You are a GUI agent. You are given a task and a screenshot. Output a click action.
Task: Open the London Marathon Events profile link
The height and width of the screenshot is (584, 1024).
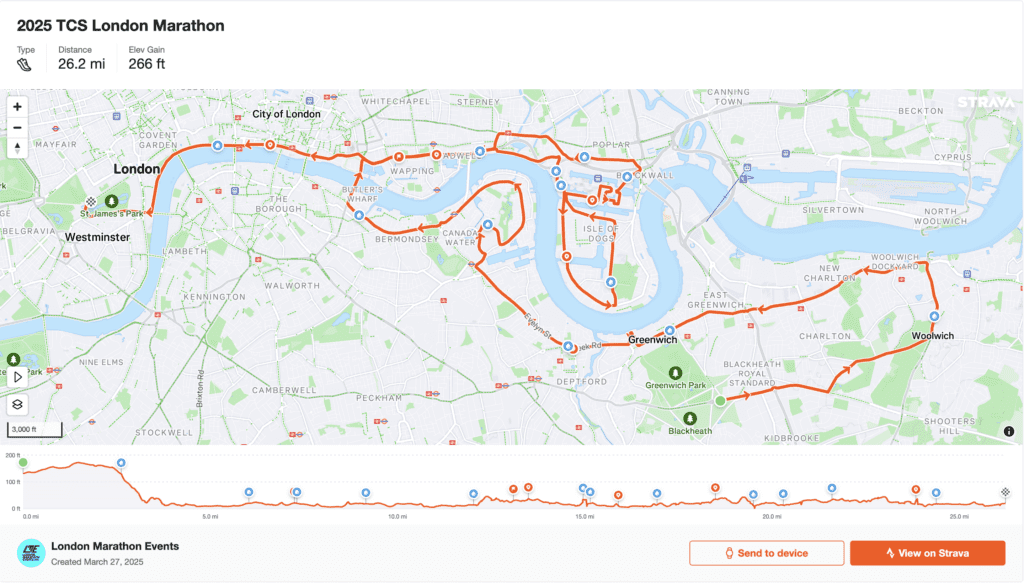(x=115, y=546)
